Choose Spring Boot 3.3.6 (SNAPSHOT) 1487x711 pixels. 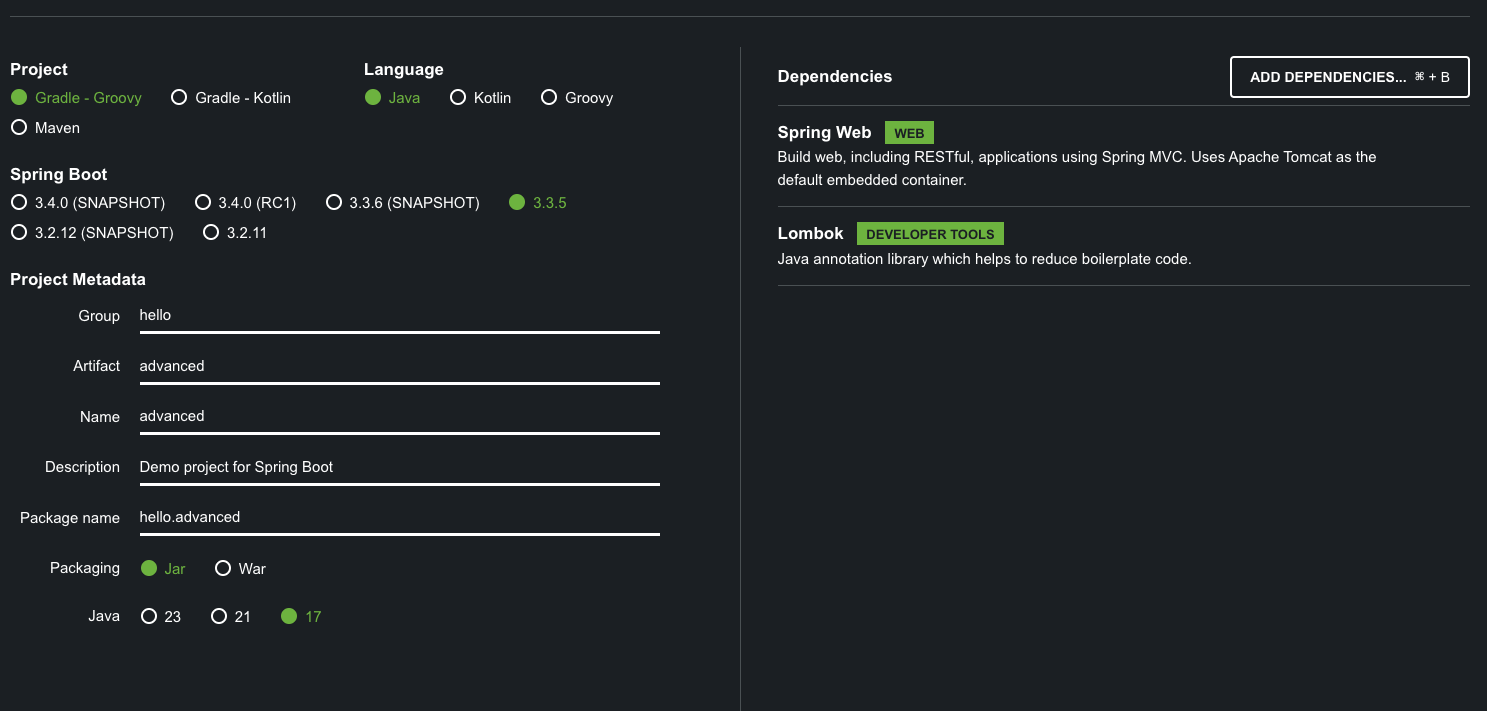tap(403, 203)
